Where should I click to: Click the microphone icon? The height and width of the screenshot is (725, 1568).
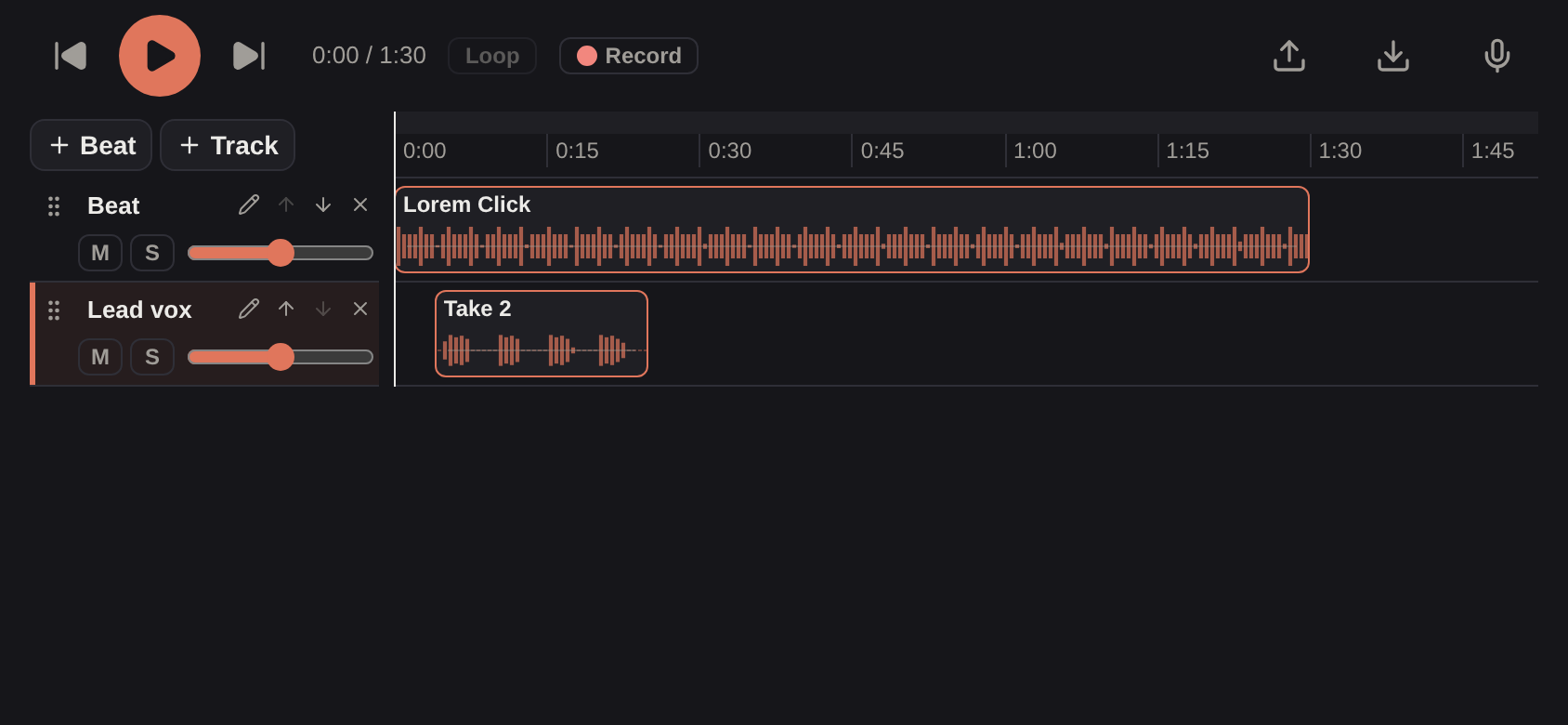[1497, 56]
